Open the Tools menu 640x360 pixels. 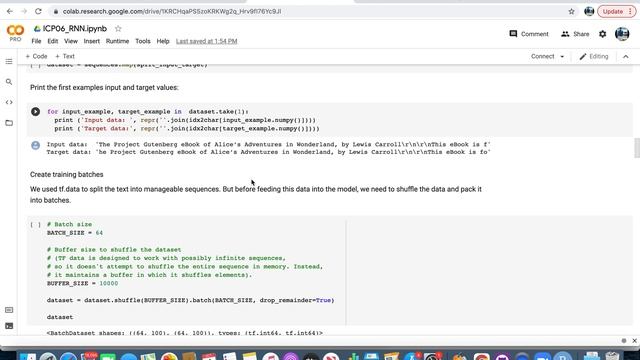(143, 41)
